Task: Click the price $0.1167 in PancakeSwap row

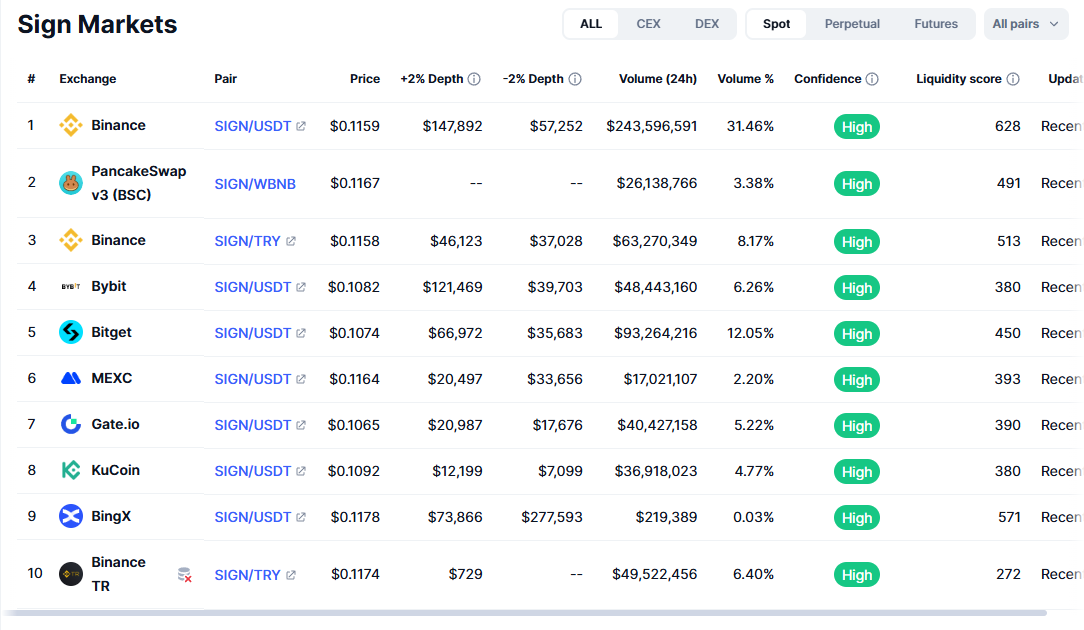Action: [x=355, y=183]
